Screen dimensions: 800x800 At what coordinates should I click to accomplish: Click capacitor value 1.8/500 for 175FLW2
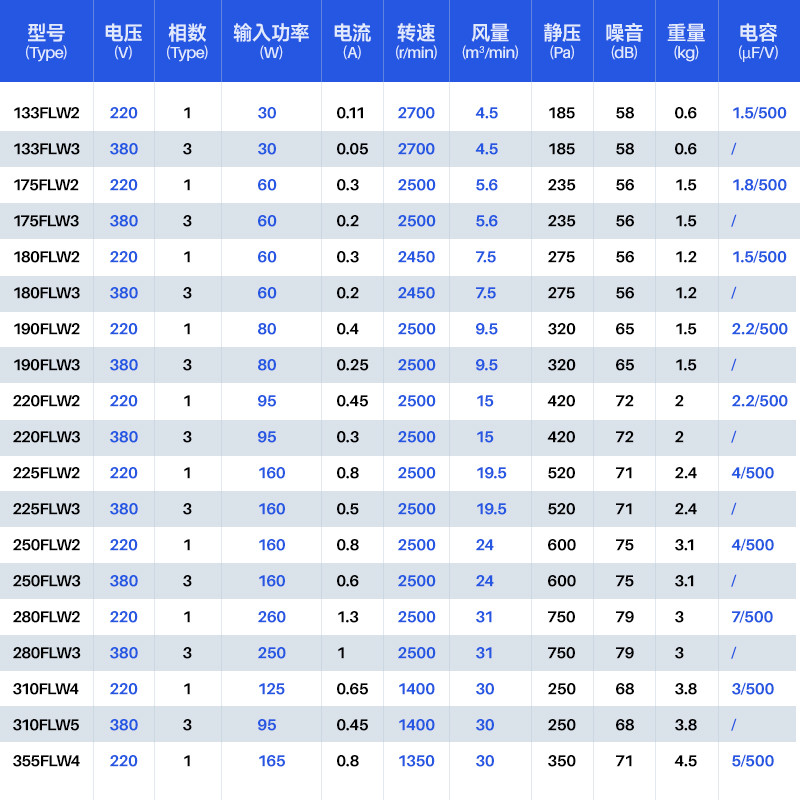759,185
